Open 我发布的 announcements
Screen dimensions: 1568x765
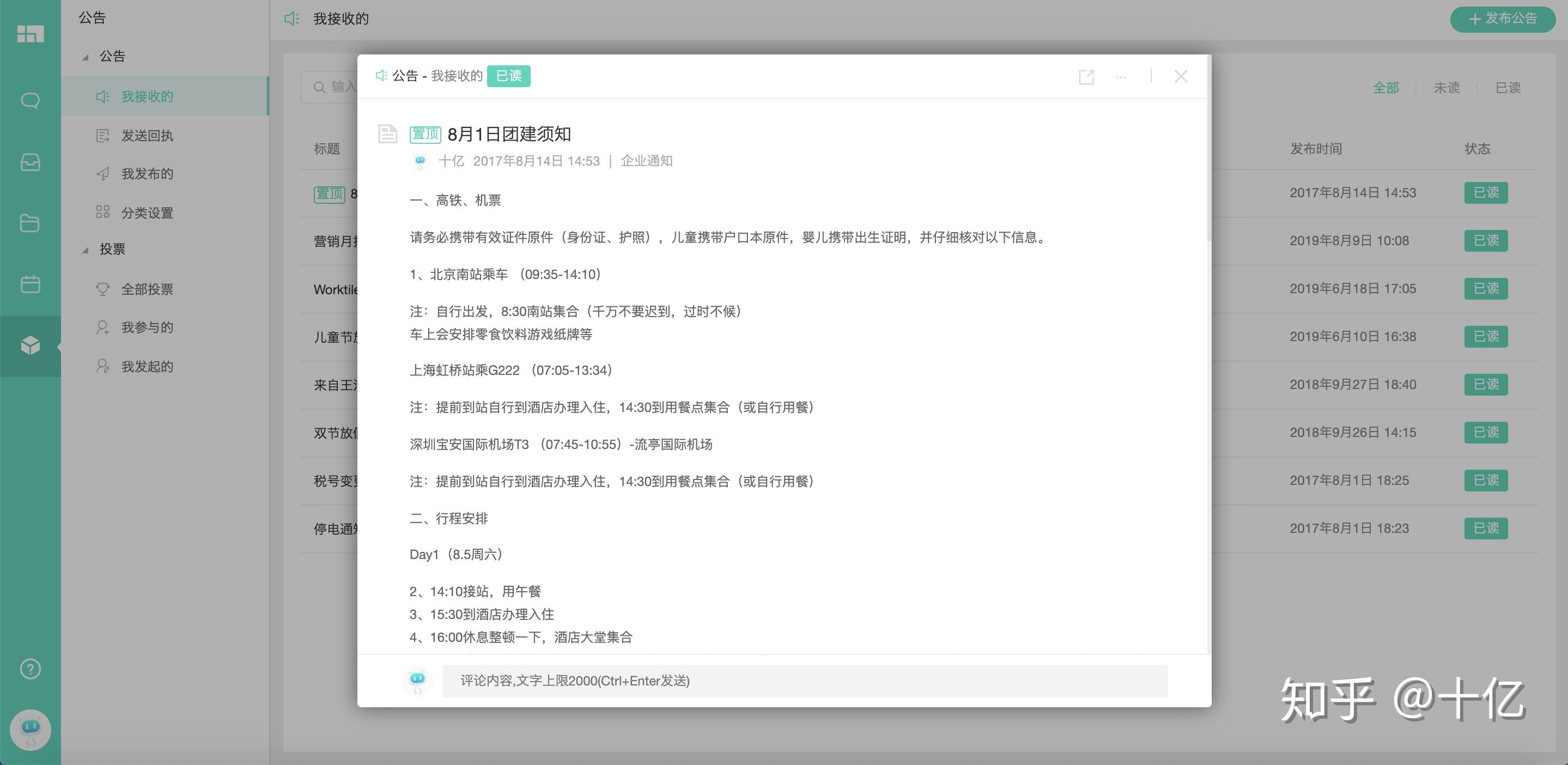pyautogui.click(x=147, y=174)
